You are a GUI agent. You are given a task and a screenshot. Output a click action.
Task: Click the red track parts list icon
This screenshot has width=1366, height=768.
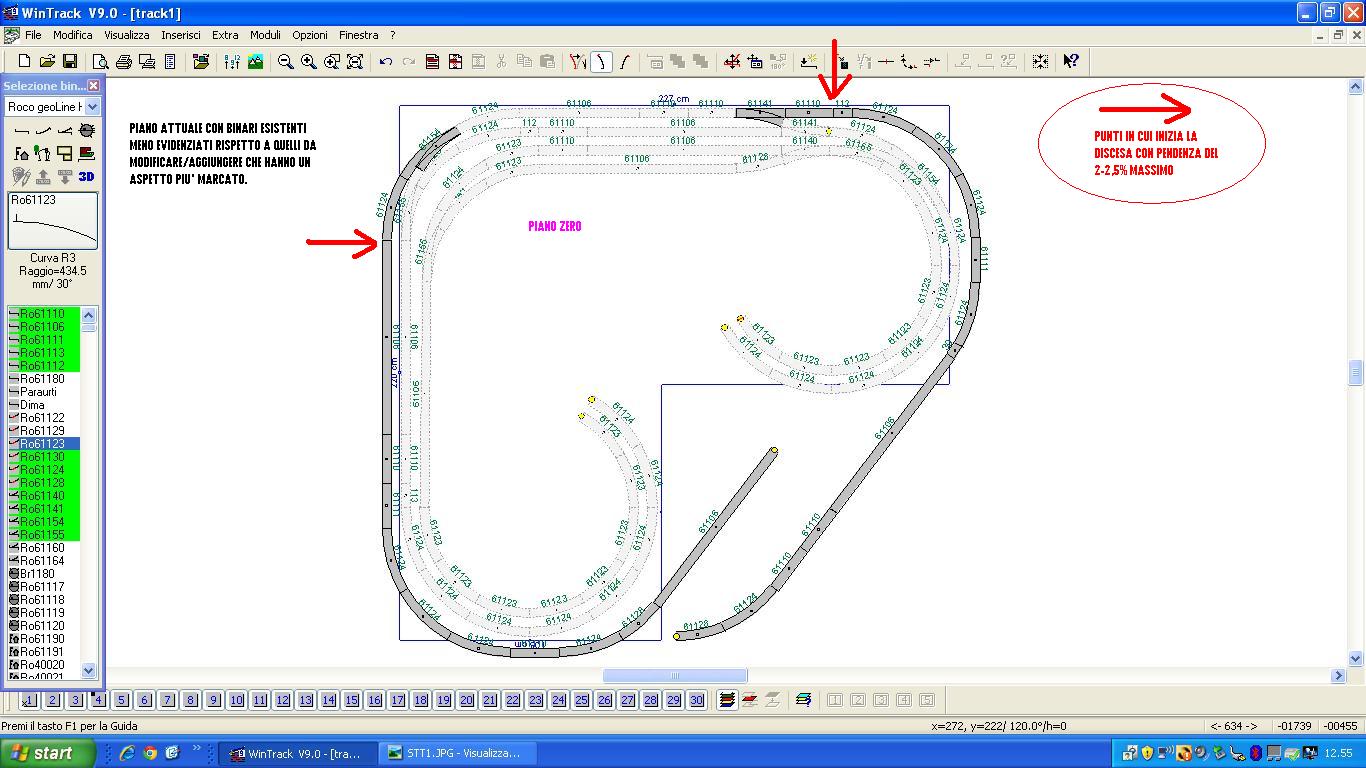[432, 62]
